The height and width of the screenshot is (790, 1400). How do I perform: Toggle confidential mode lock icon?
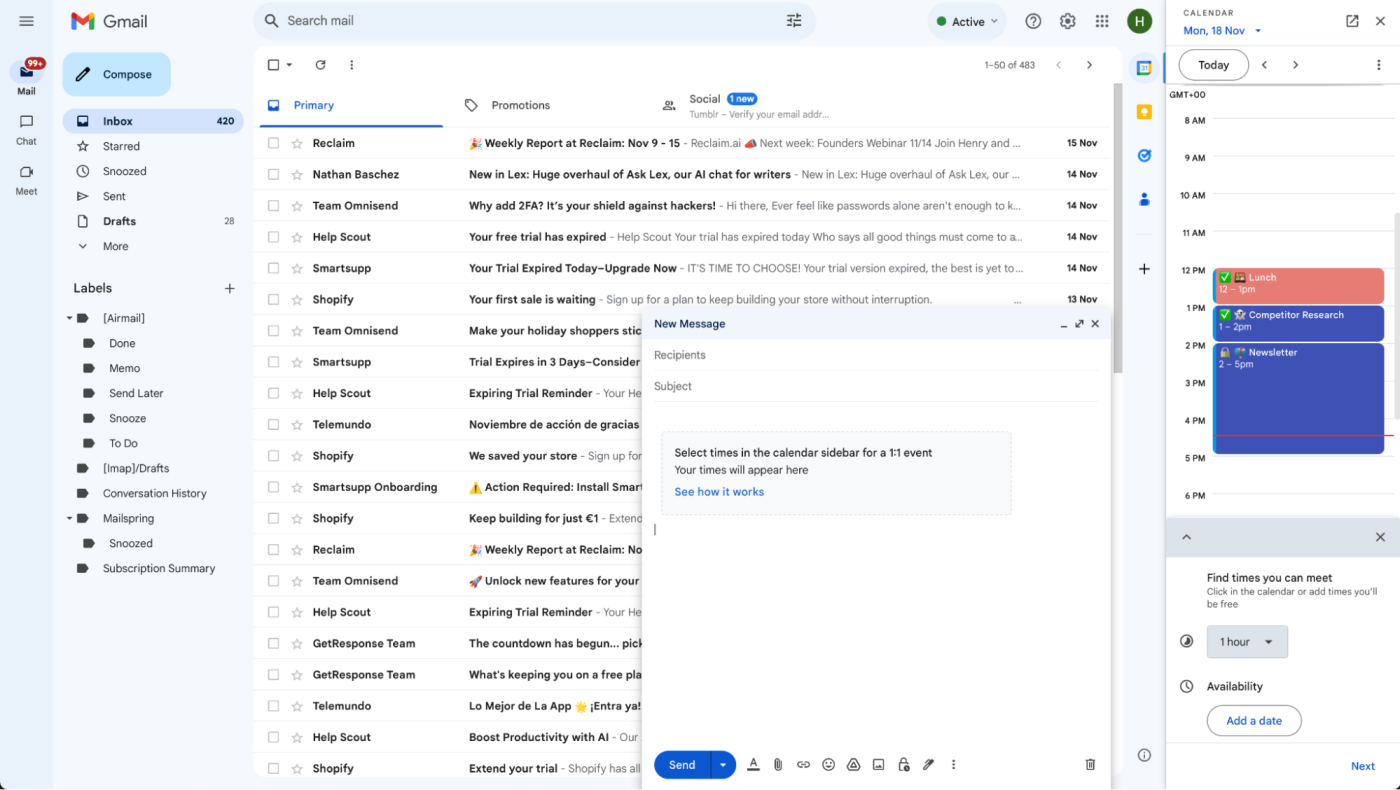click(903, 764)
